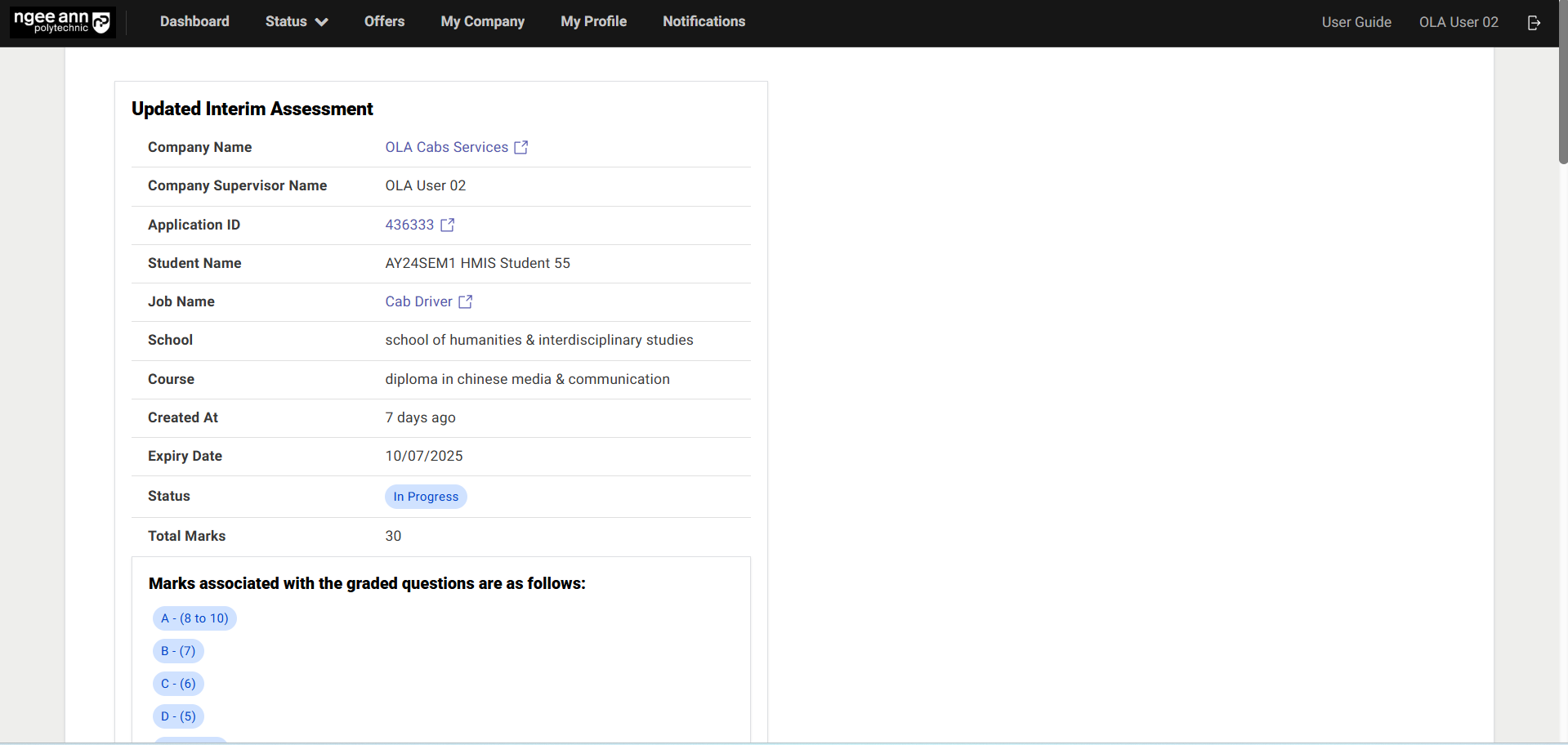Click the B - (7) marks badge

pos(178,651)
